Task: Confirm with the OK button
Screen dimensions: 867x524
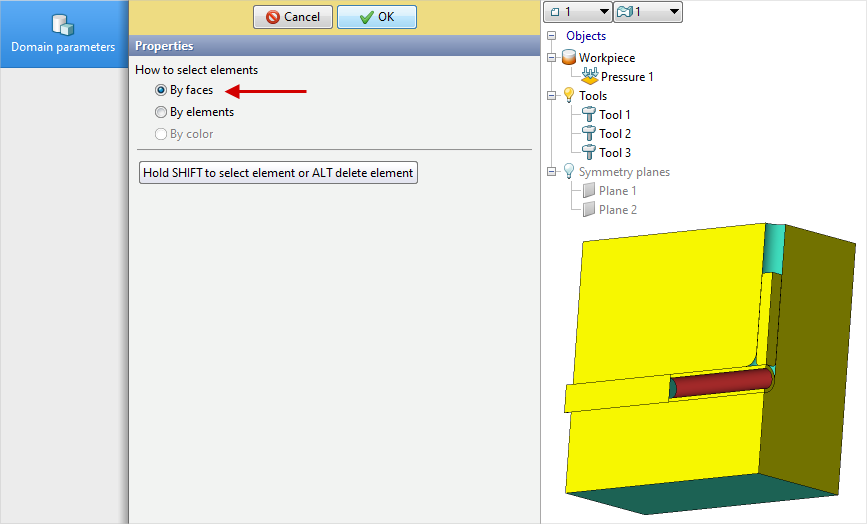Action: coord(377,17)
